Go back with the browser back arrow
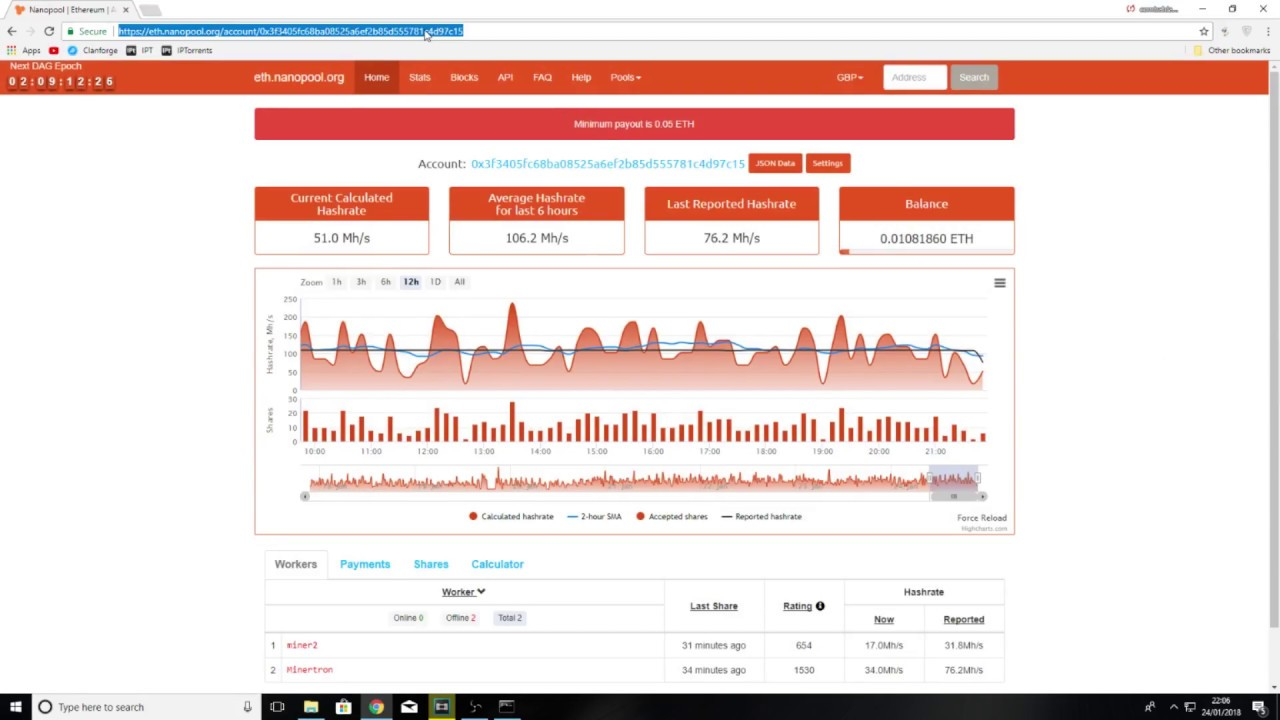Image resolution: width=1280 pixels, height=720 pixels. (x=12, y=31)
